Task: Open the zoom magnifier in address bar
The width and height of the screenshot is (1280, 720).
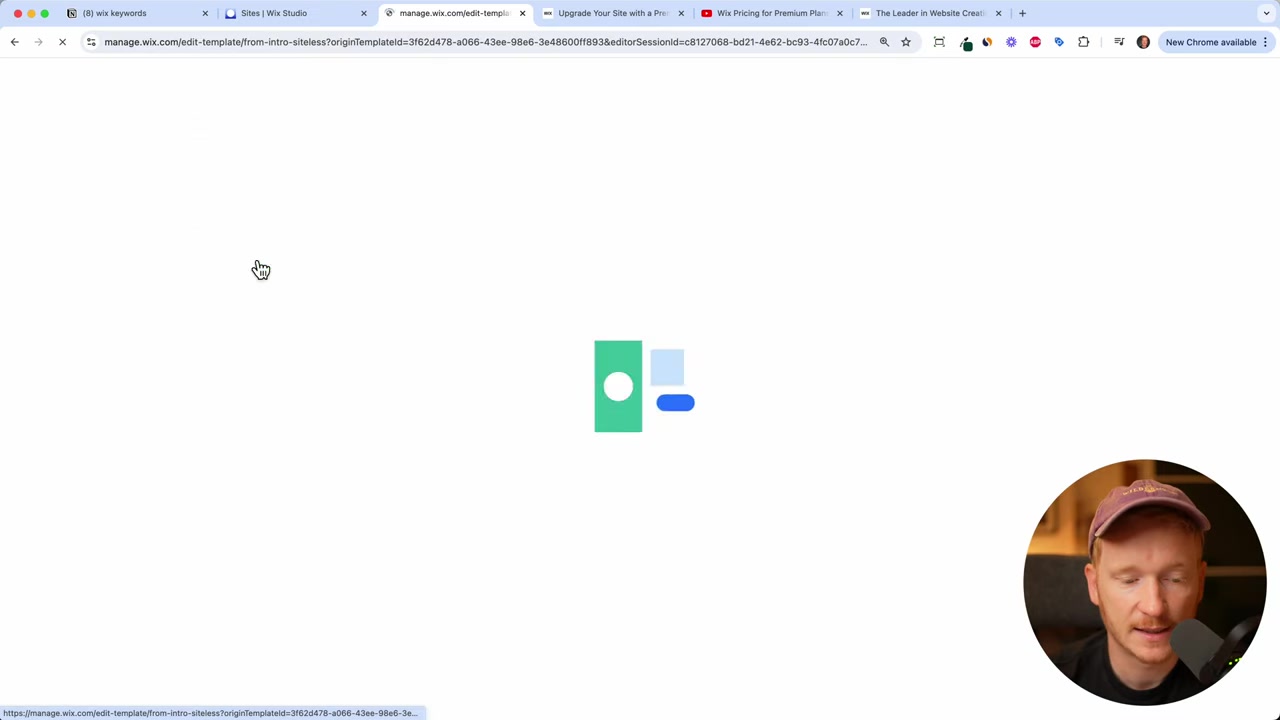Action: point(884,42)
